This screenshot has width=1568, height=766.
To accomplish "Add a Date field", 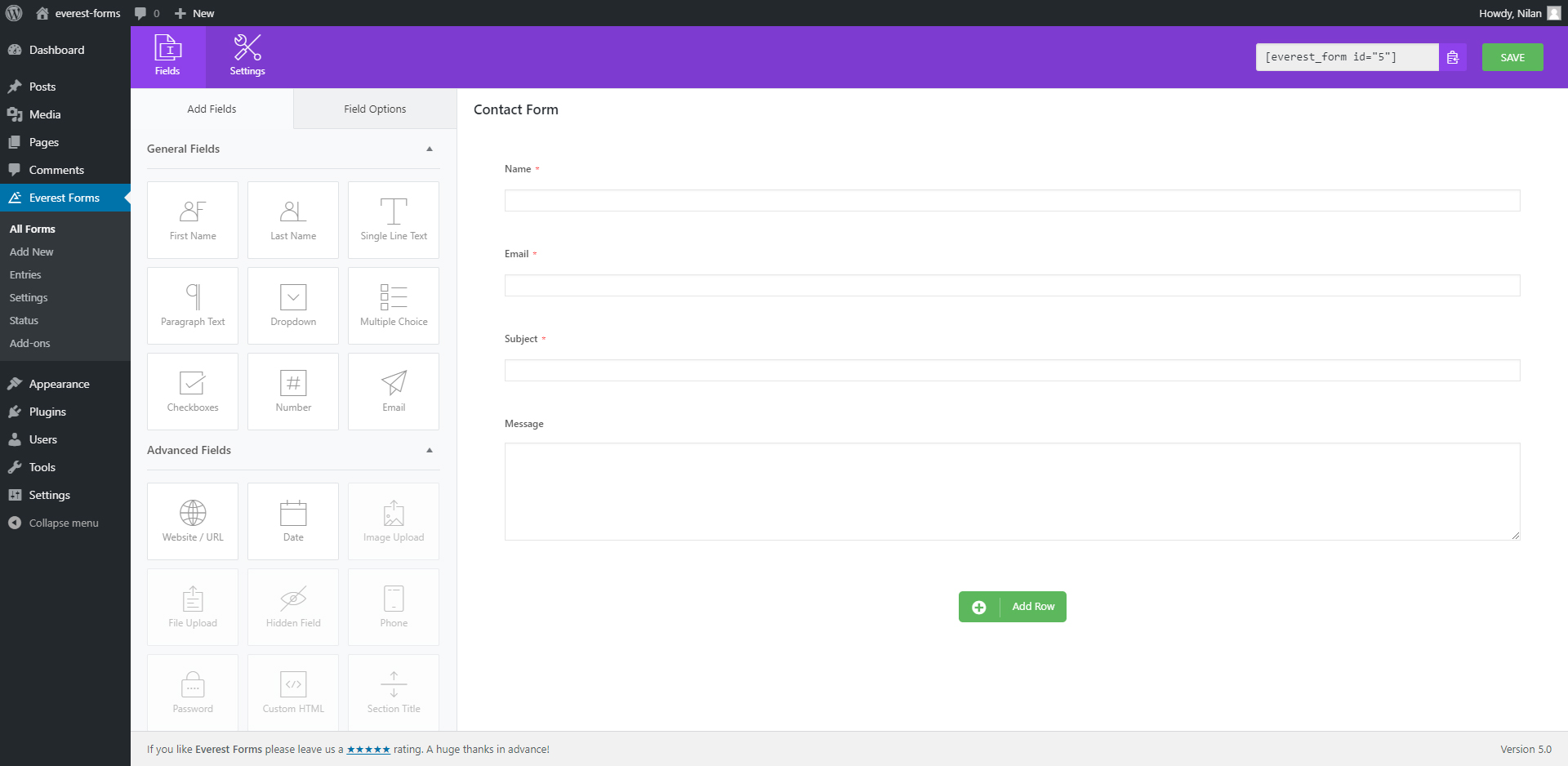I will point(293,521).
